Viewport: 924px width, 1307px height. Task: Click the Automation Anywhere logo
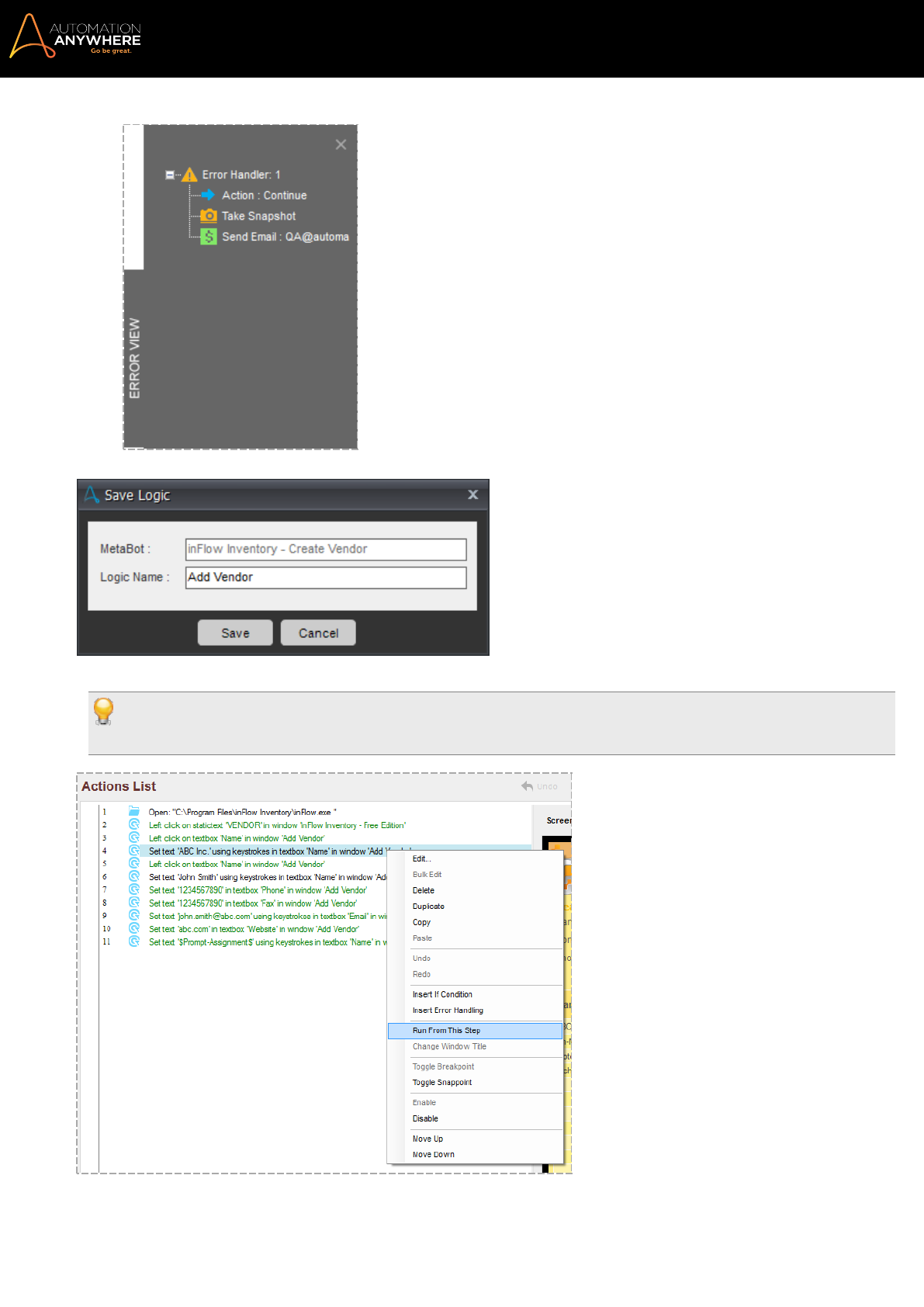75,36
